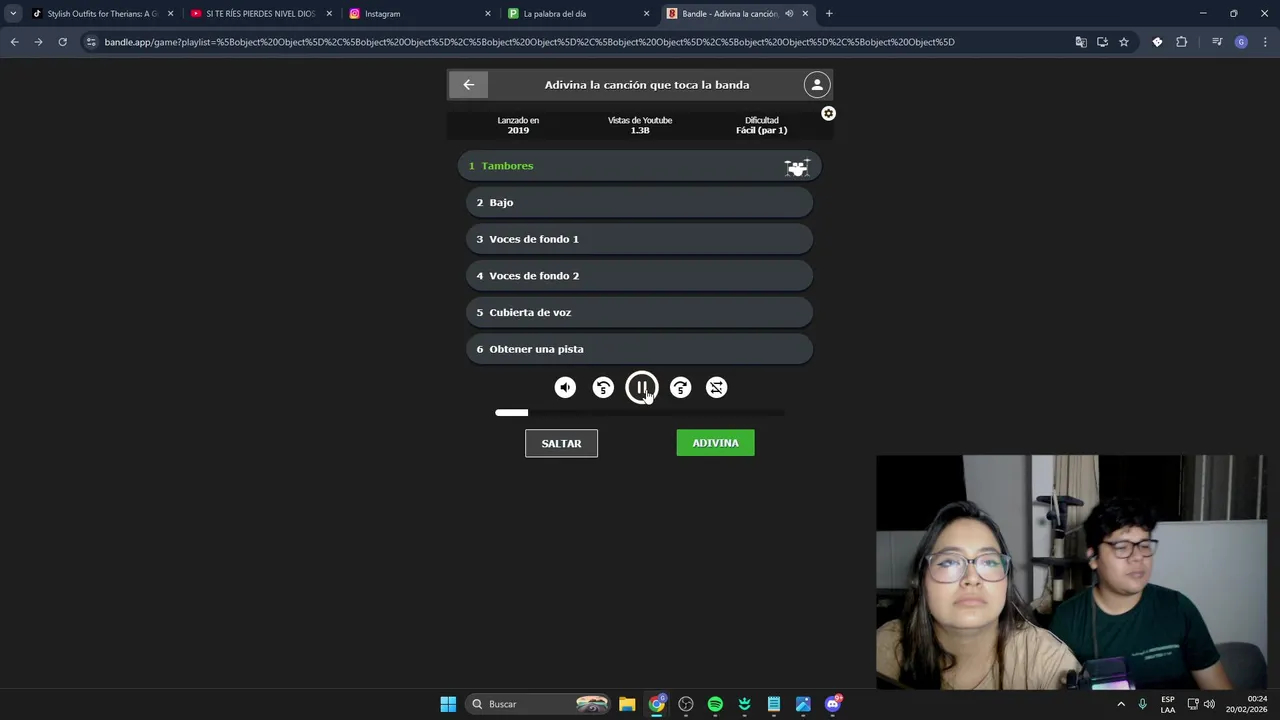
Task: Open File Explorer from taskbar
Action: pos(627,704)
